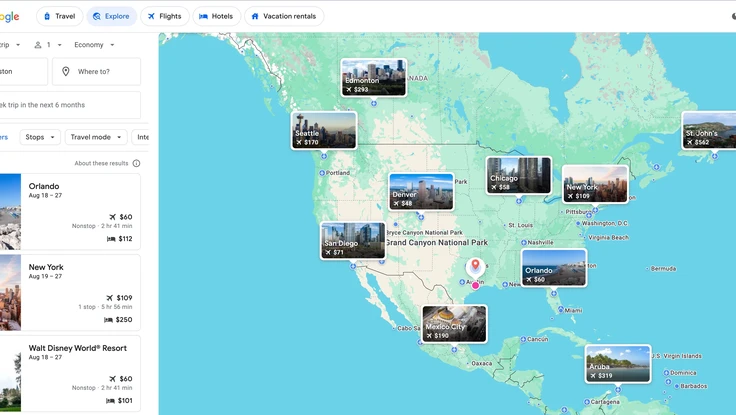The width and height of the screenshot is (736, 415).
Task: Open the Orlando result card
Action: [70, 212]
